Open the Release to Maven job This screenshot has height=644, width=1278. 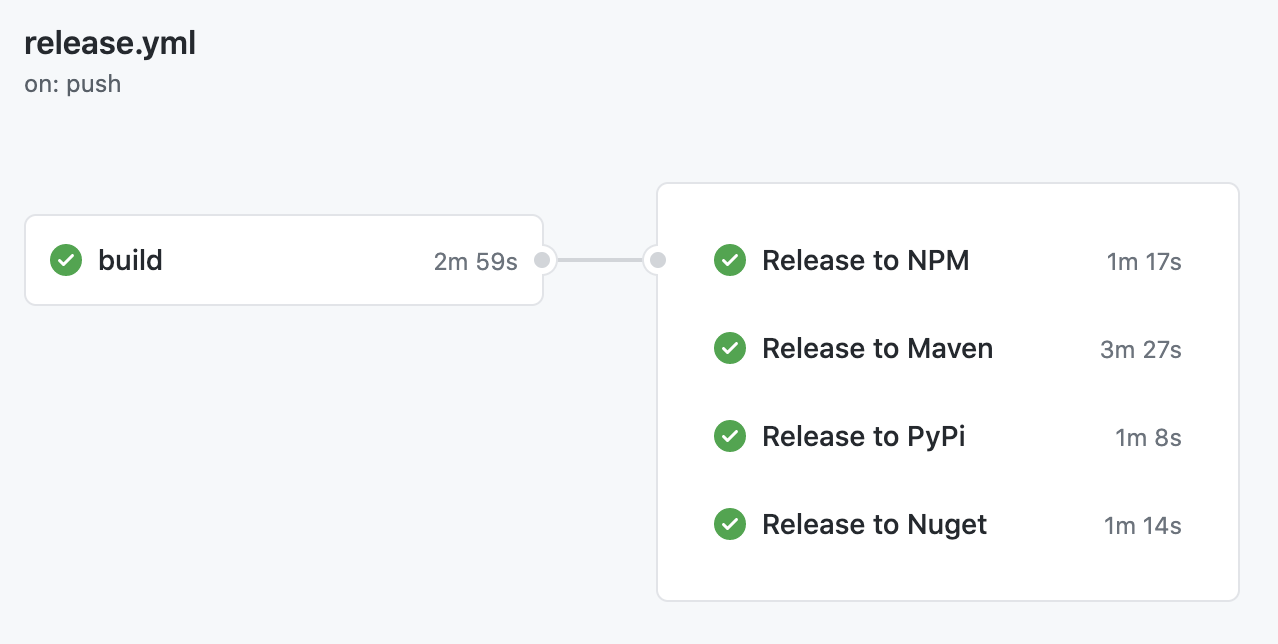pyautogui.click(x=877, y=348)
